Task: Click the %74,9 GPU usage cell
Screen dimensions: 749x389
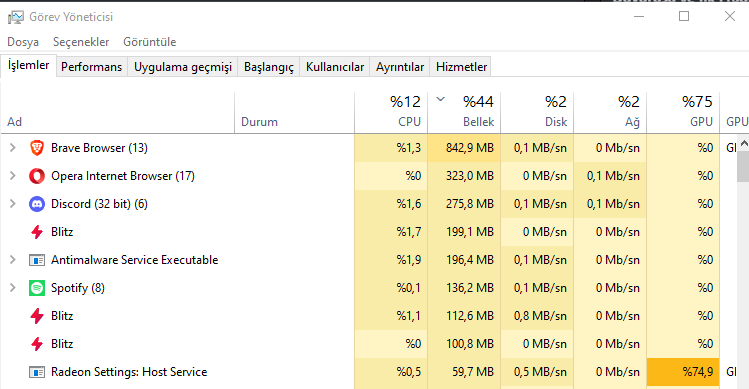Action: coord(683,372)
